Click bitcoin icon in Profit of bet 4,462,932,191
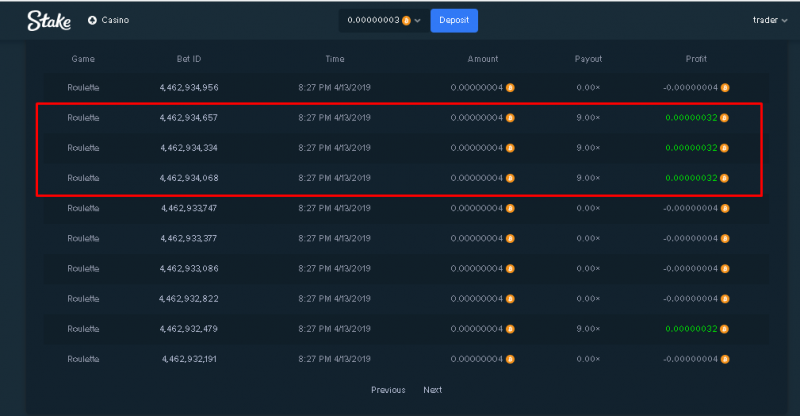The image size is (800, 416). coord(725,359)
